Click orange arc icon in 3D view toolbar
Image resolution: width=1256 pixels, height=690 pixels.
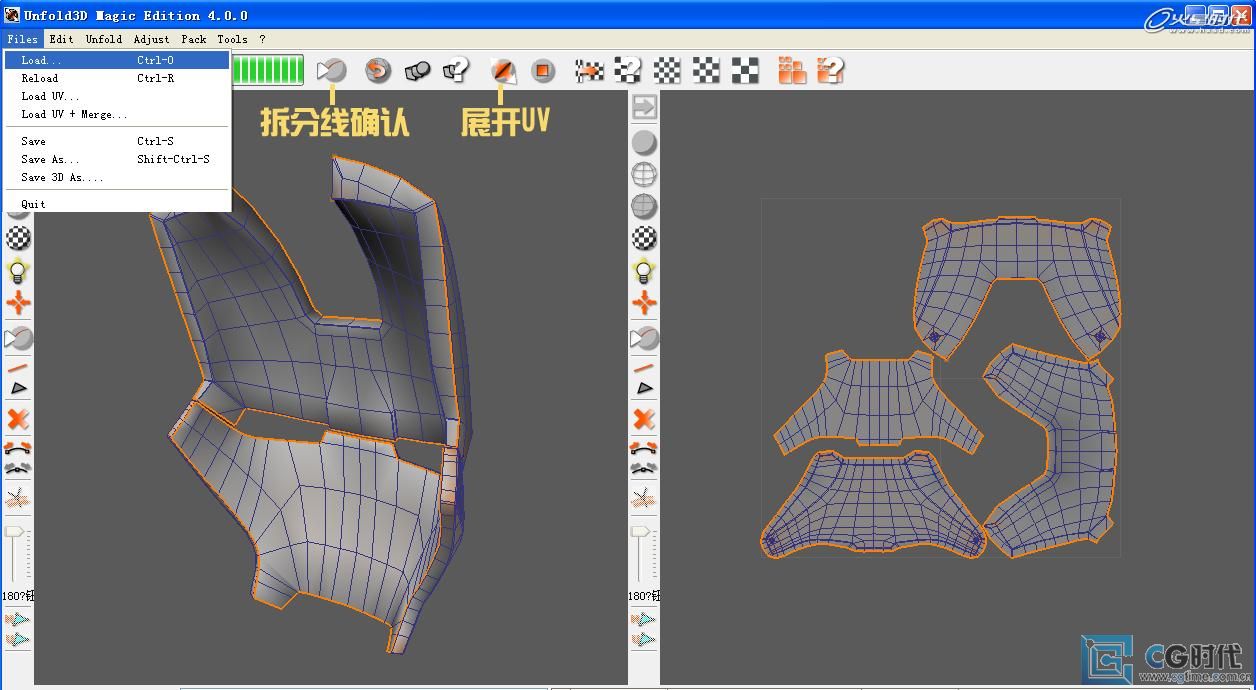pyautogui.click(x=18, y=449)
